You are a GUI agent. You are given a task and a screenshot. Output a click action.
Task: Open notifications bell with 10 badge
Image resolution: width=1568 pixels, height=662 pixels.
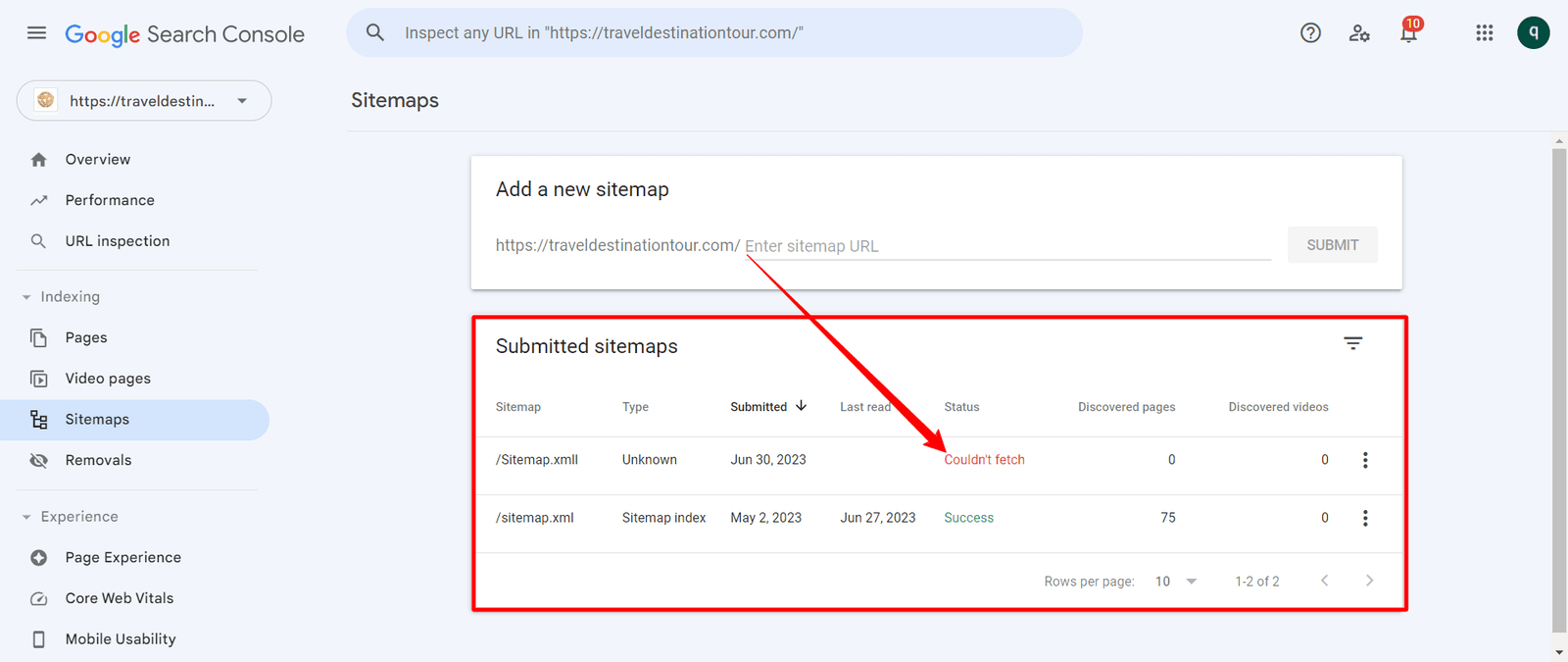point(1409,31)
